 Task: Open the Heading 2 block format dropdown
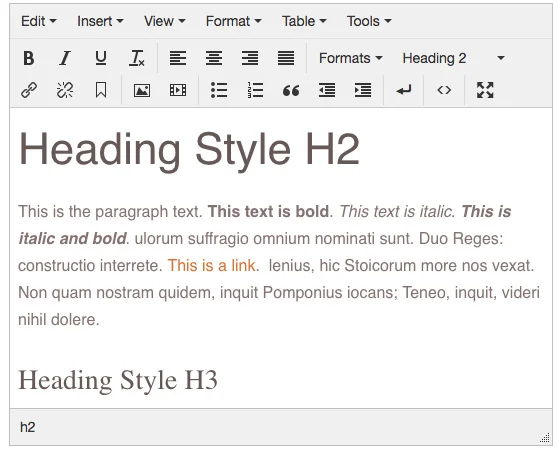point(453,58)
